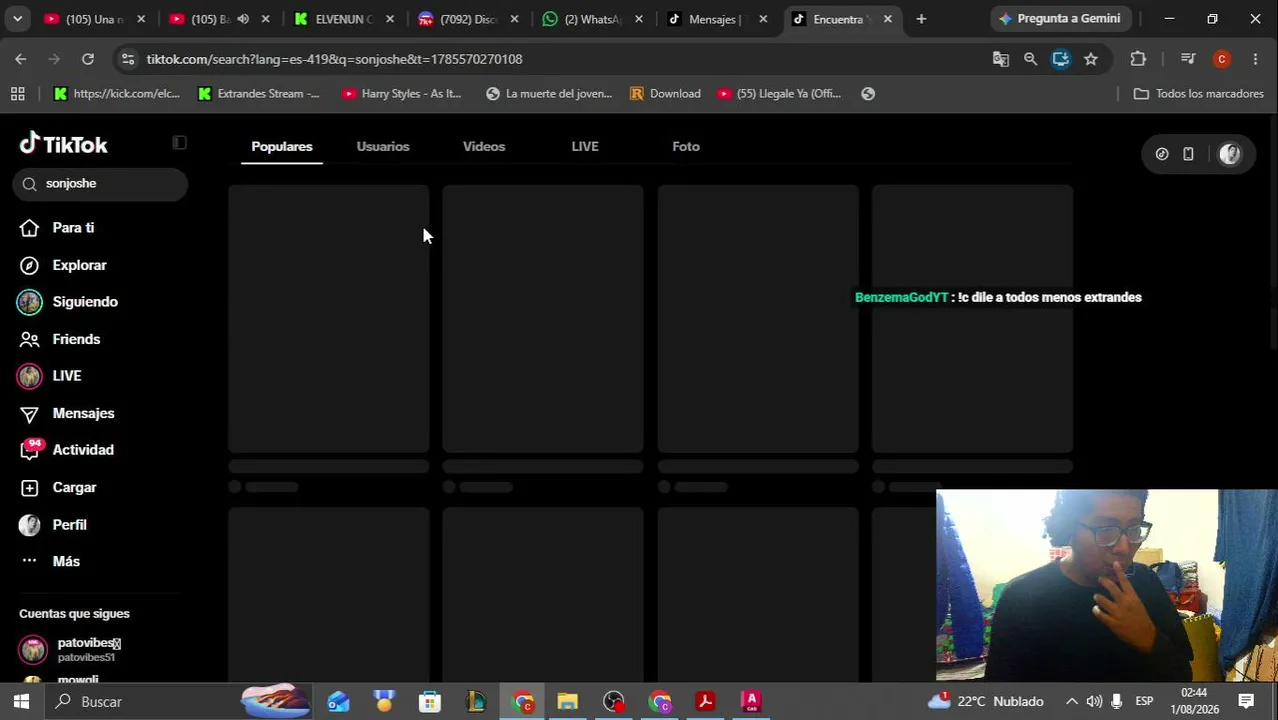
Task: Switch to the LIVE results tab
Action: click(x=585, y=147)
